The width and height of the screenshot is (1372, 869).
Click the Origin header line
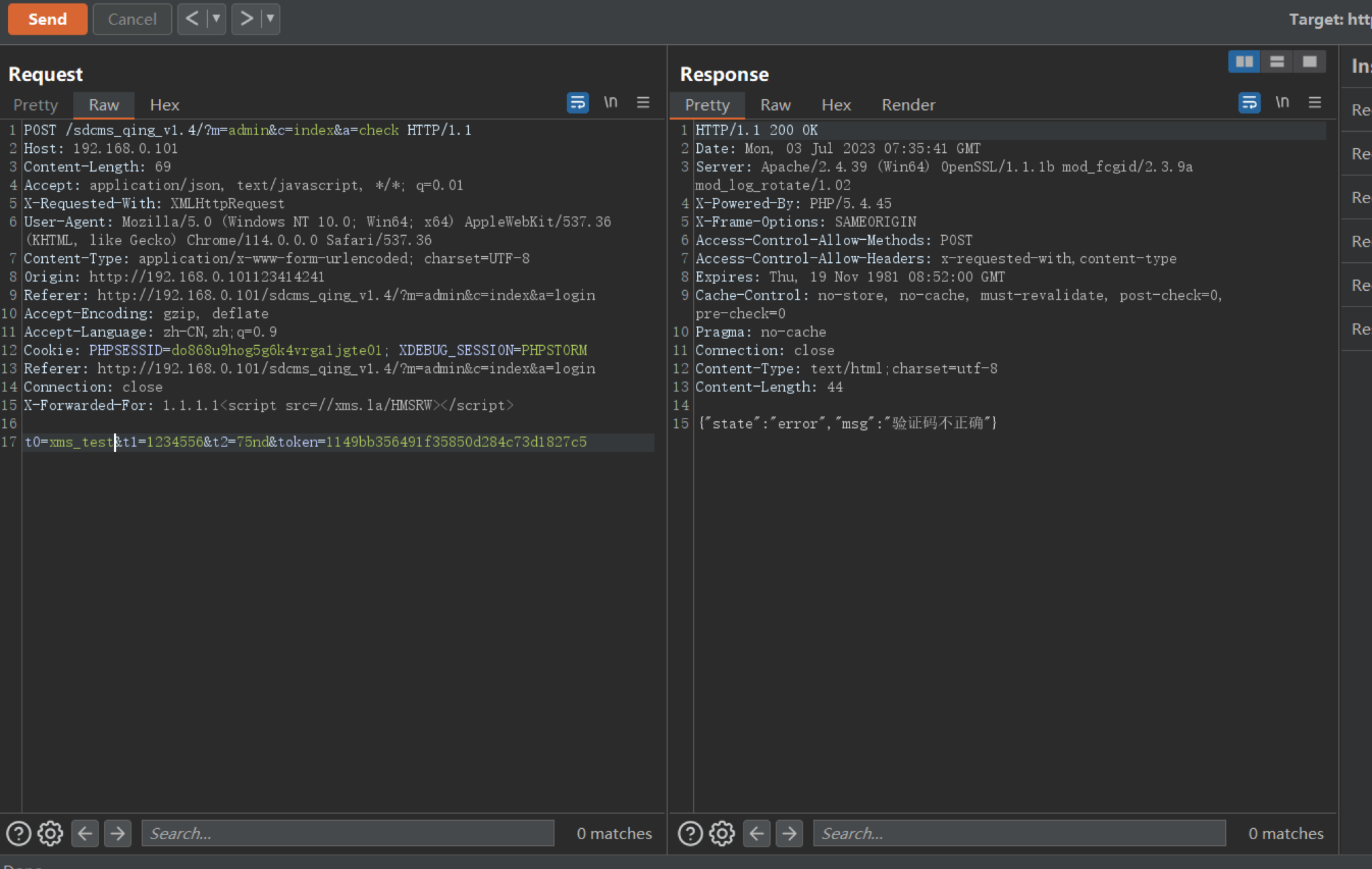[x=174, y=277]
